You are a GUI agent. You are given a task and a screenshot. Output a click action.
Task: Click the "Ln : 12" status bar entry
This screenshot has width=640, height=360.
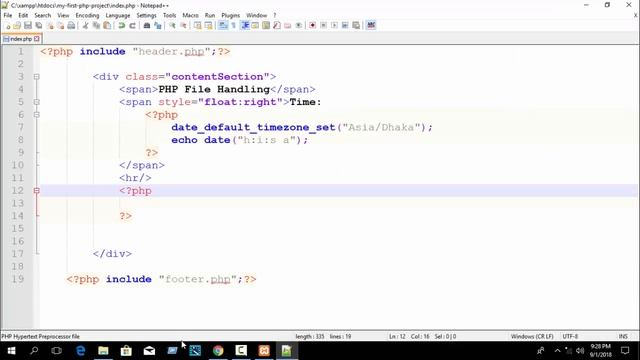(397, 336)
